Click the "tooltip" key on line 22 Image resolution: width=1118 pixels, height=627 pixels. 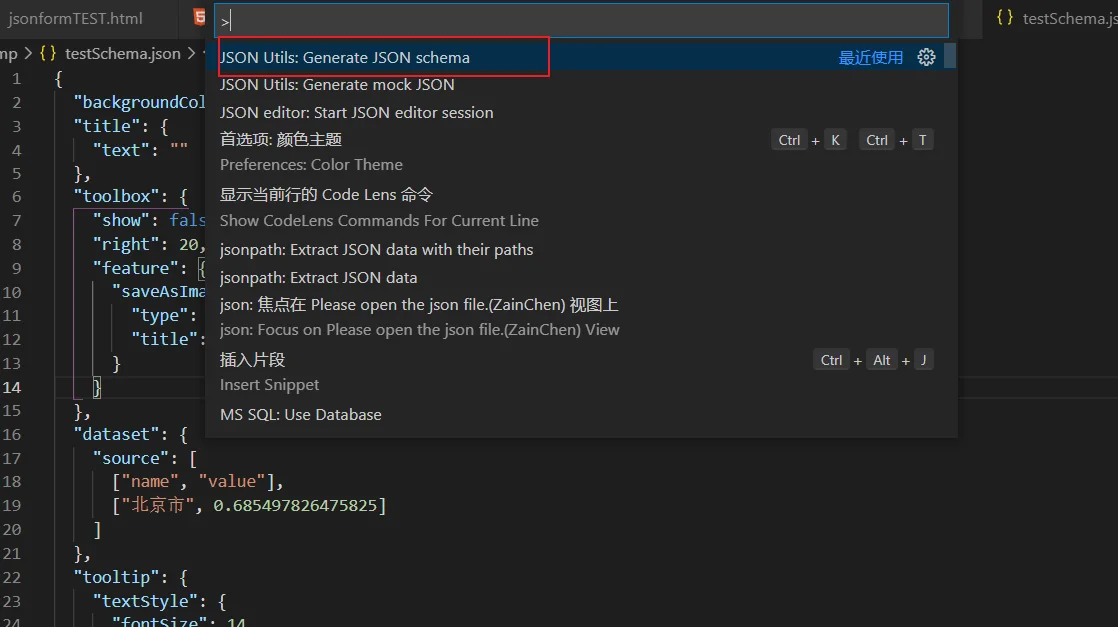click(x=116, y=577)
